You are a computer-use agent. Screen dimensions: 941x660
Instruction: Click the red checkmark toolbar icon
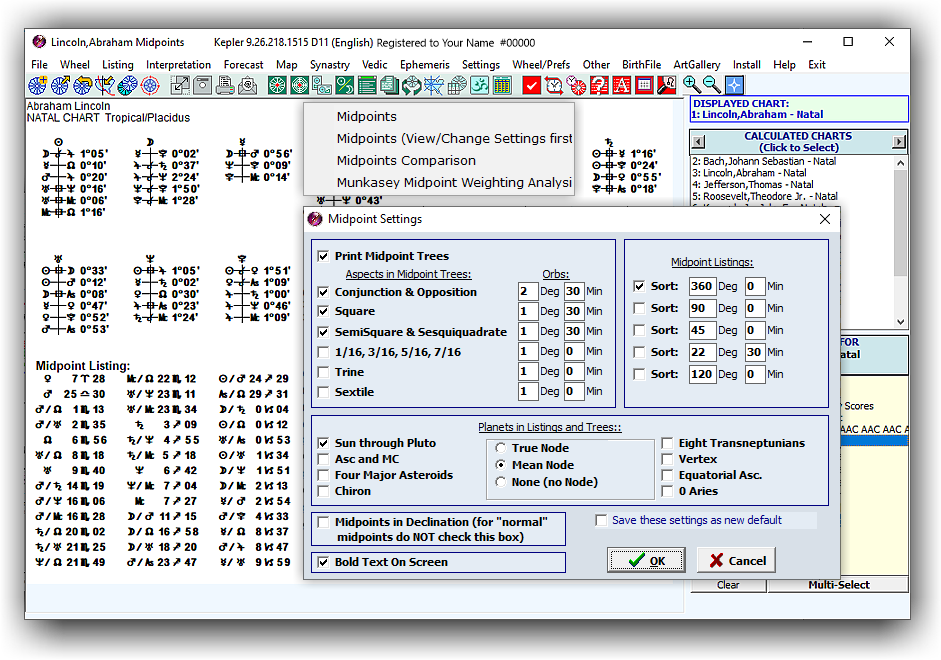(x=532, y=85)
